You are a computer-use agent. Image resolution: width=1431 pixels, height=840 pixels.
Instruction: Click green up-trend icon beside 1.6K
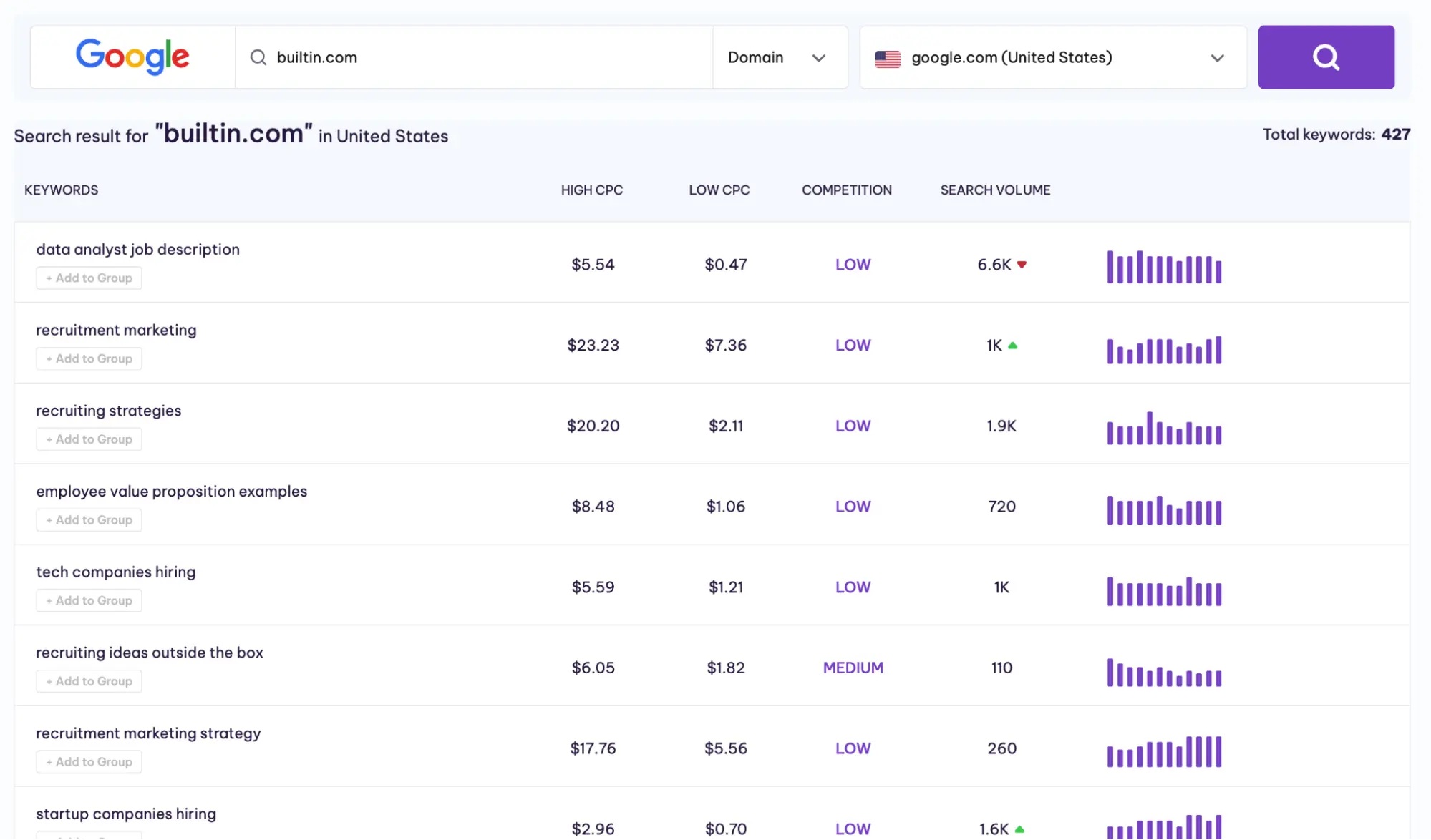[x=1019, y=829]
